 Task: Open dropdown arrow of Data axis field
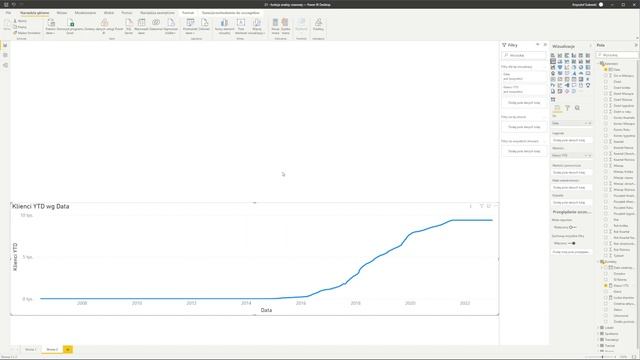[586, 123]
